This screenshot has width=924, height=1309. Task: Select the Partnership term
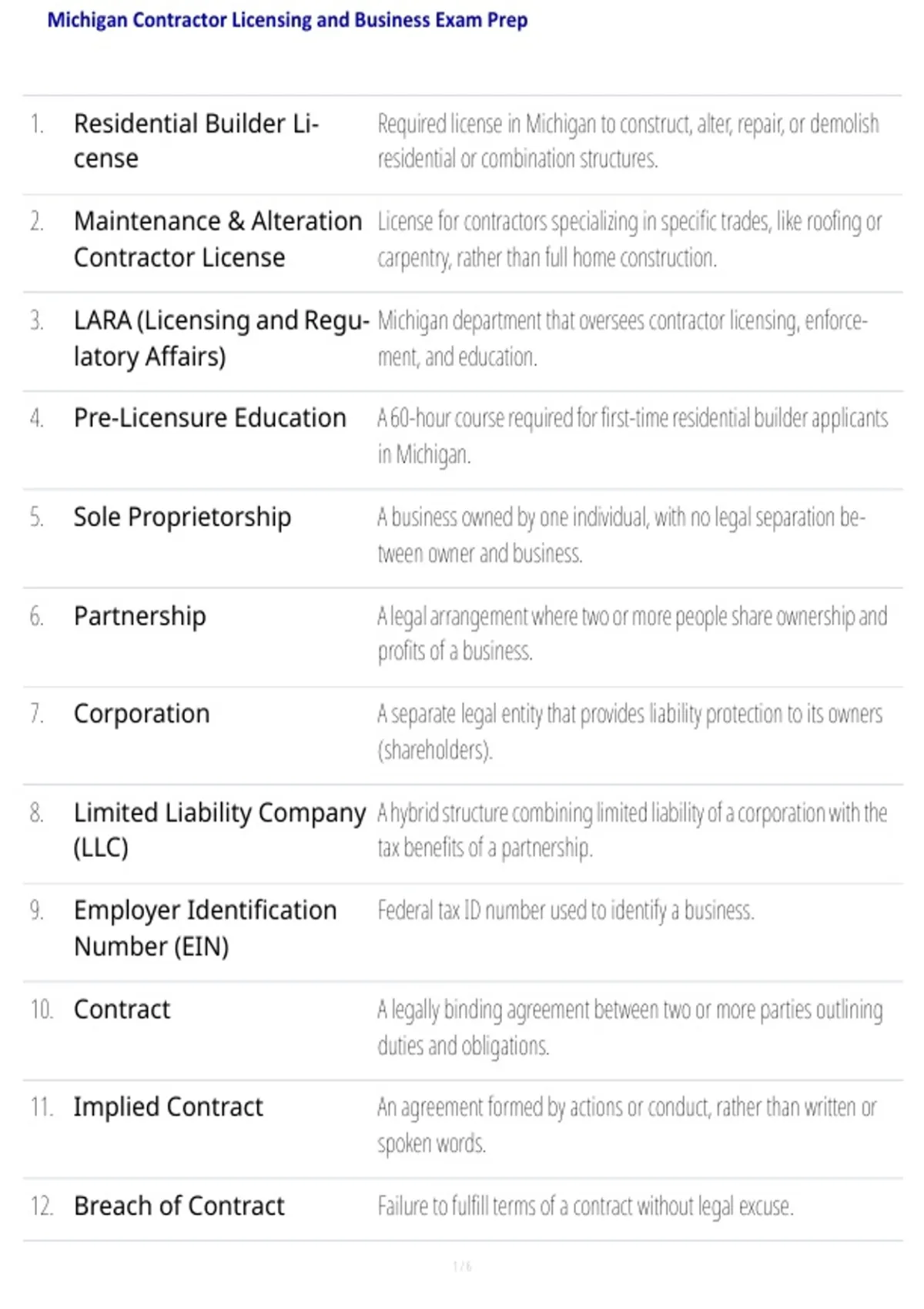[139, 616]
